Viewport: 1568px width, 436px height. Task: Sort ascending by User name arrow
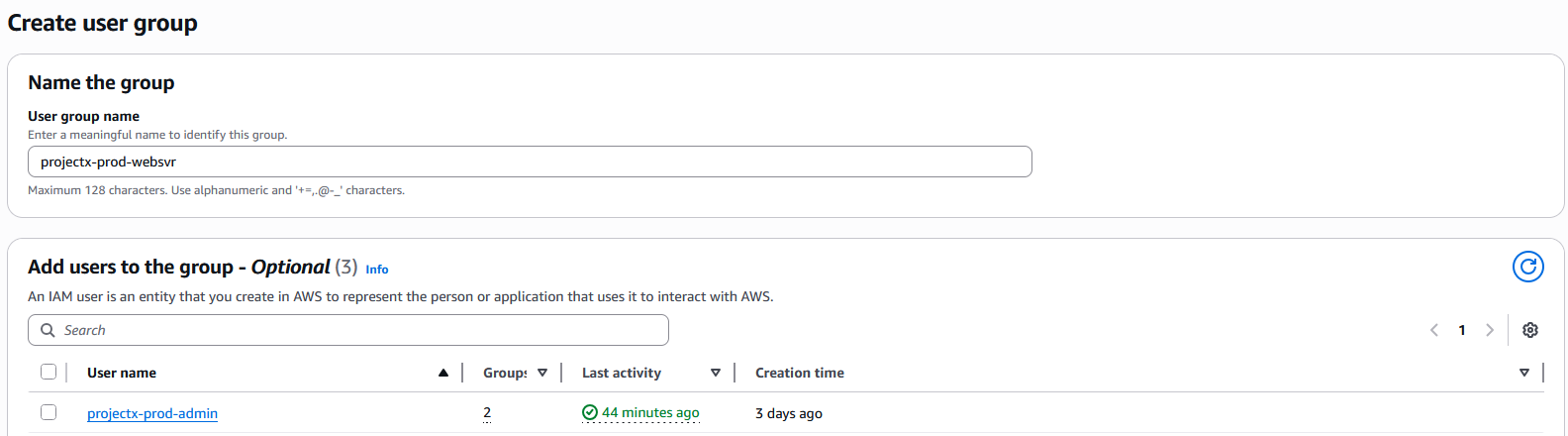click(442, 373)
